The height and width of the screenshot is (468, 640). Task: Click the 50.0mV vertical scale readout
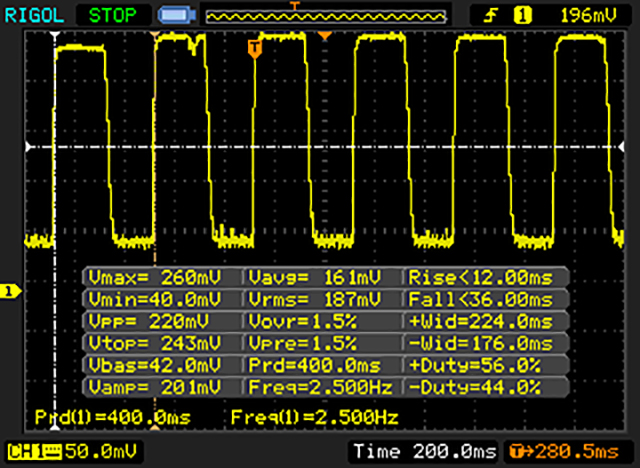(100, 451)
